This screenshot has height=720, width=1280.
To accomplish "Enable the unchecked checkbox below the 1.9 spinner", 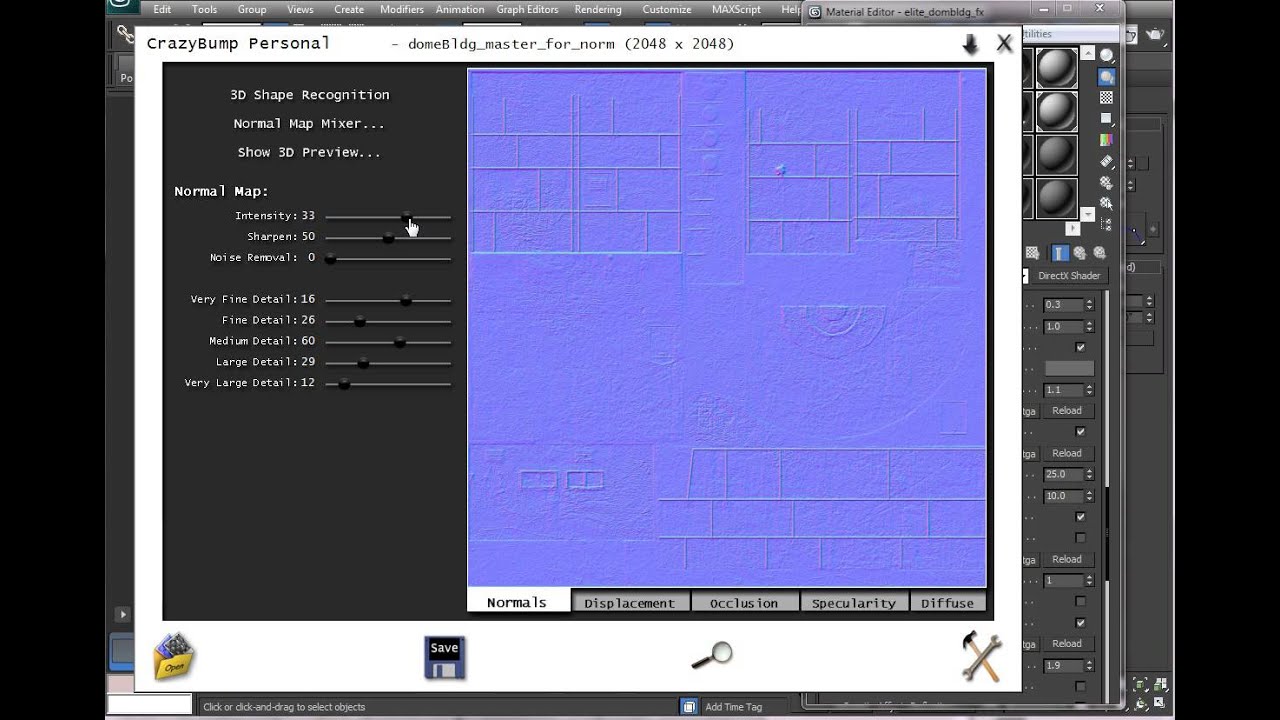I will [1080, 686].
